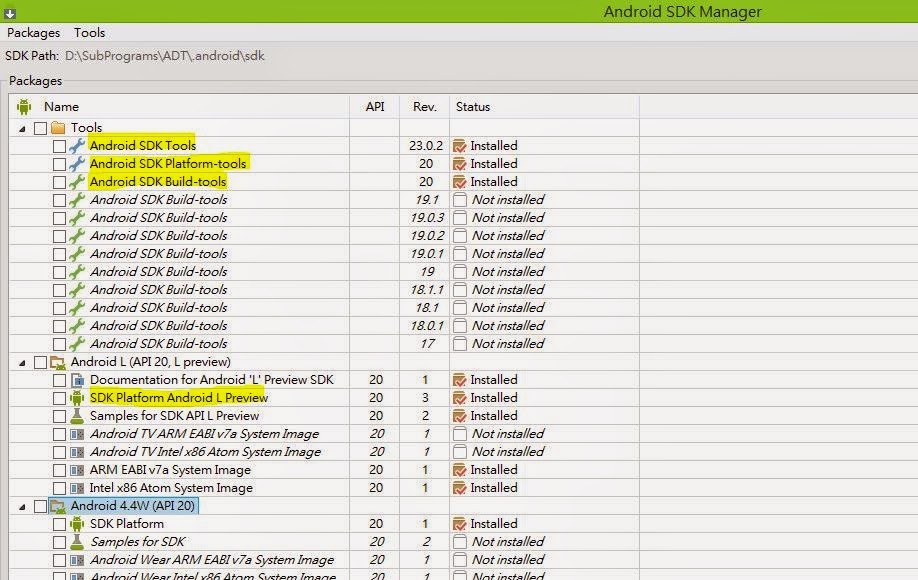Click the Android robot icon in the Name column header
The image size is (918, 580).
point(22,106)
